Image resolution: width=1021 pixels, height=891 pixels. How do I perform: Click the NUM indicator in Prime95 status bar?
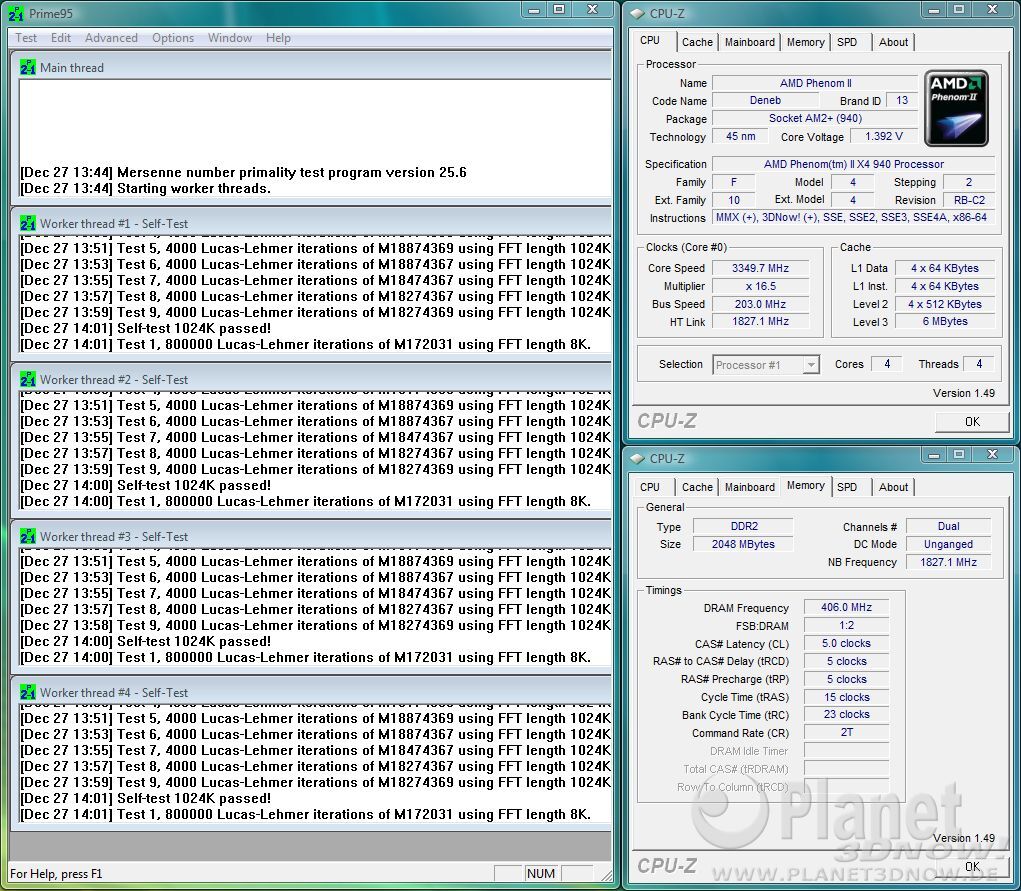540,873
